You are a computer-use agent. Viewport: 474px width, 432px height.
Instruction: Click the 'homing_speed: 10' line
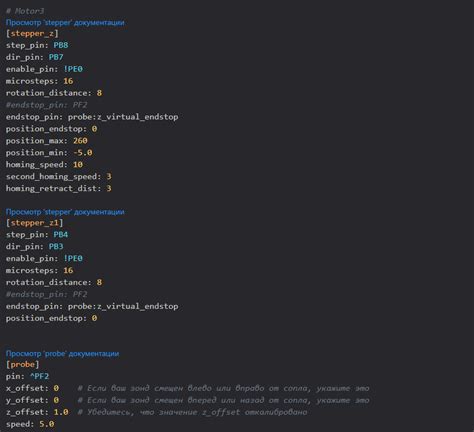tap(44, 165)
